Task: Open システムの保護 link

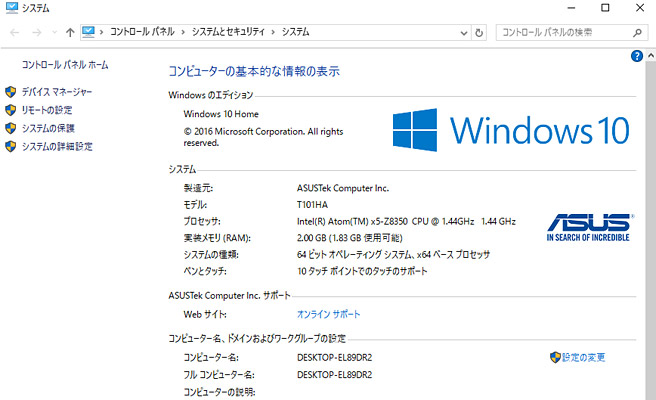Action: point(48,128)
